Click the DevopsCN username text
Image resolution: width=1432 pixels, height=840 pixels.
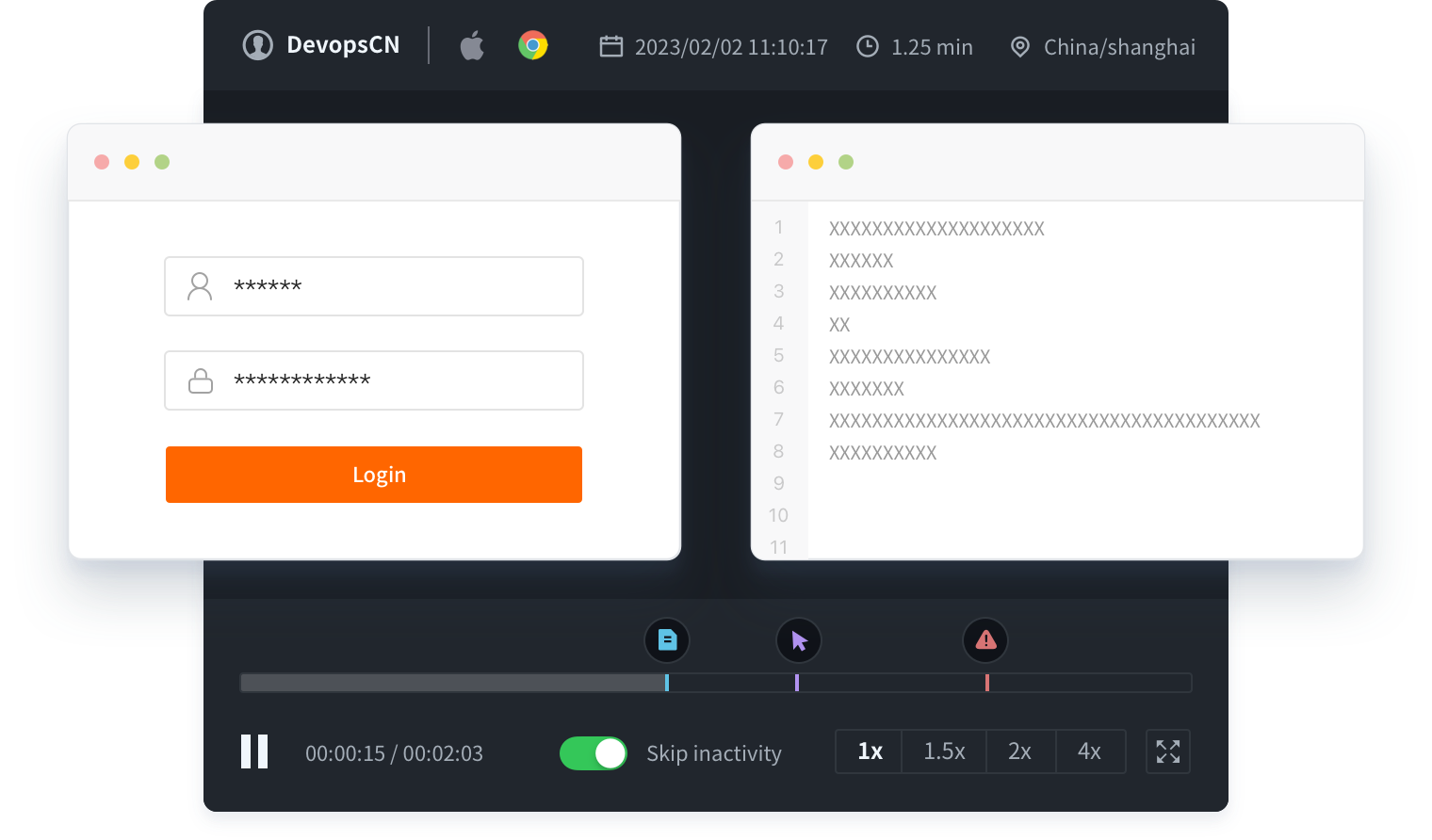point(343,45)
